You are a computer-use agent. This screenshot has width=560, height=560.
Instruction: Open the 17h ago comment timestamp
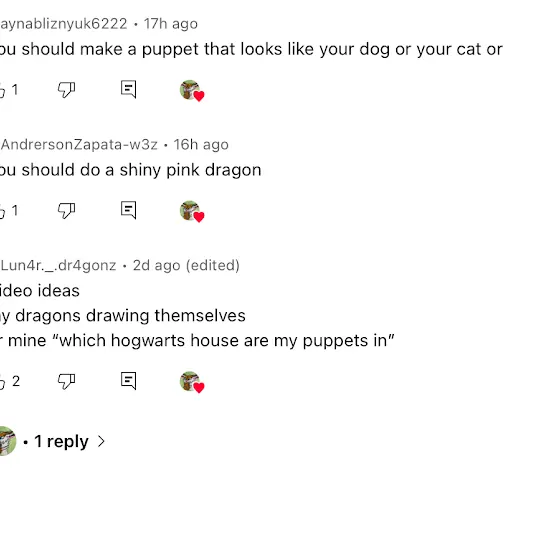170,24
